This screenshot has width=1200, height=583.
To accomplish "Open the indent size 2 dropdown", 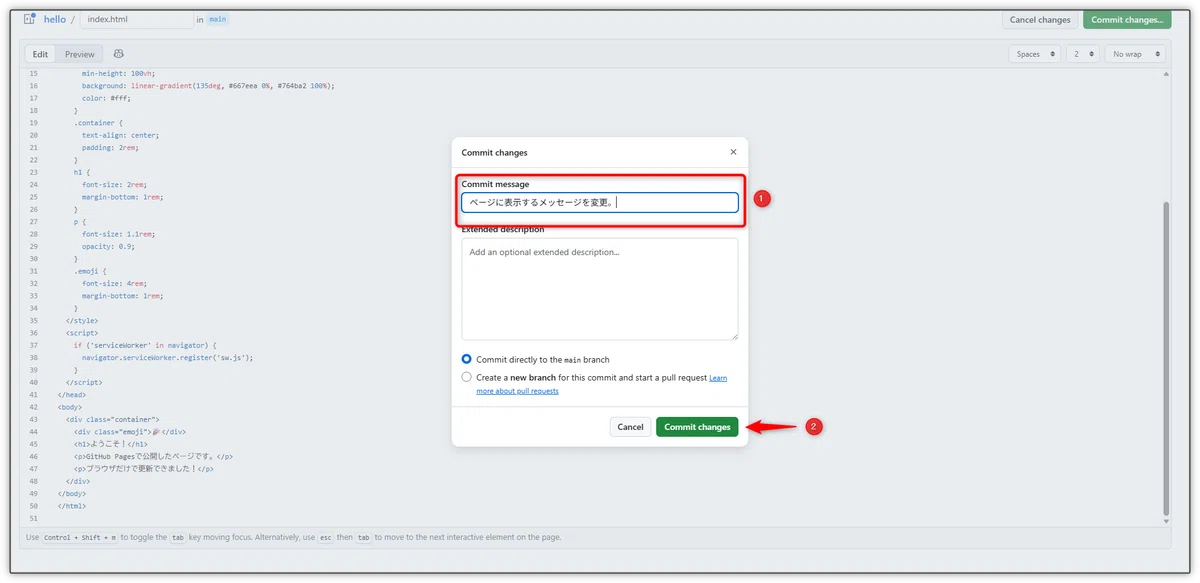I will click(1082, 54).
